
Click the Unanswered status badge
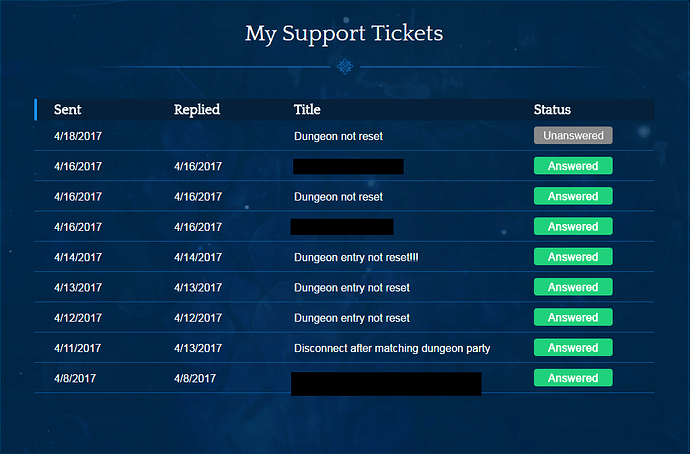click(572, 135)
